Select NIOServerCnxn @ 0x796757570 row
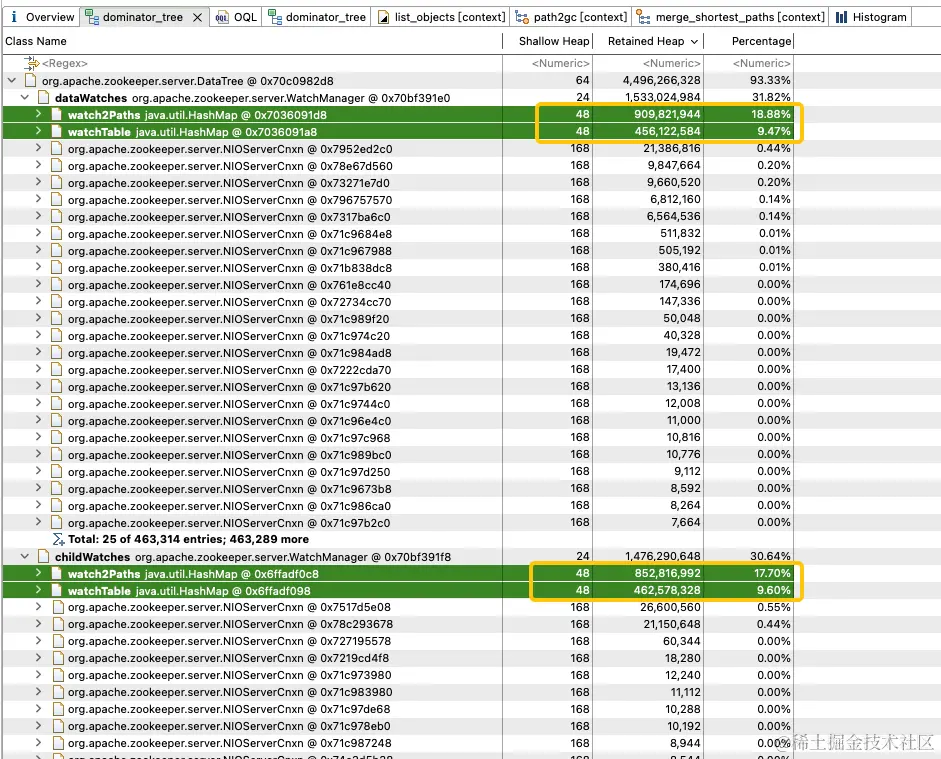 (398, 200)
